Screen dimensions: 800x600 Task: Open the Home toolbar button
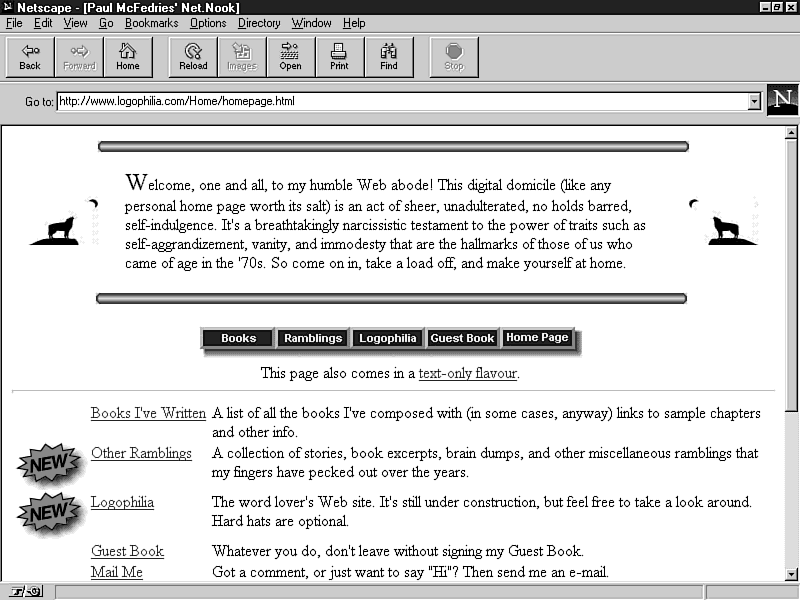pos(128,57)
